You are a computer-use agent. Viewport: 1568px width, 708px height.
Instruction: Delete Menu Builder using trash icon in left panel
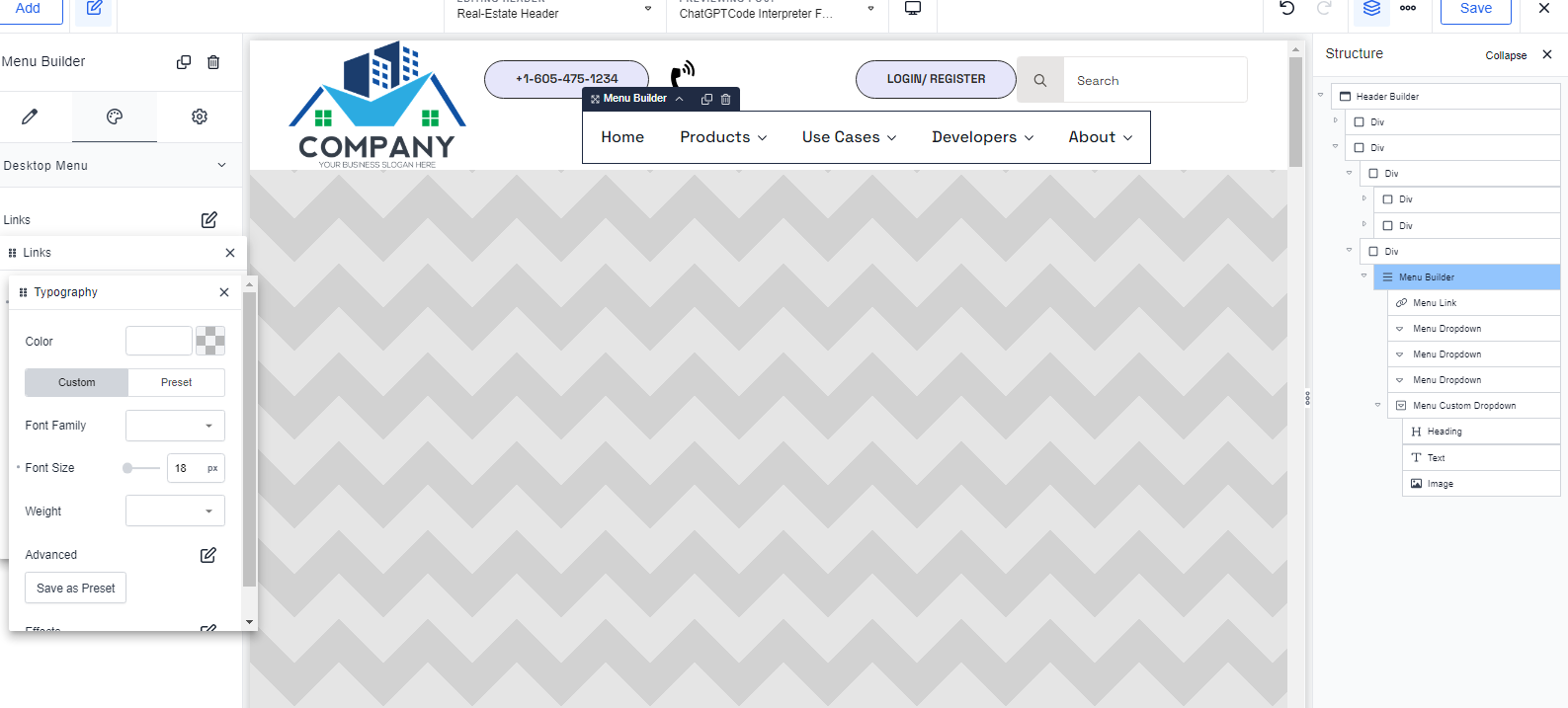[x=213, y=62]
